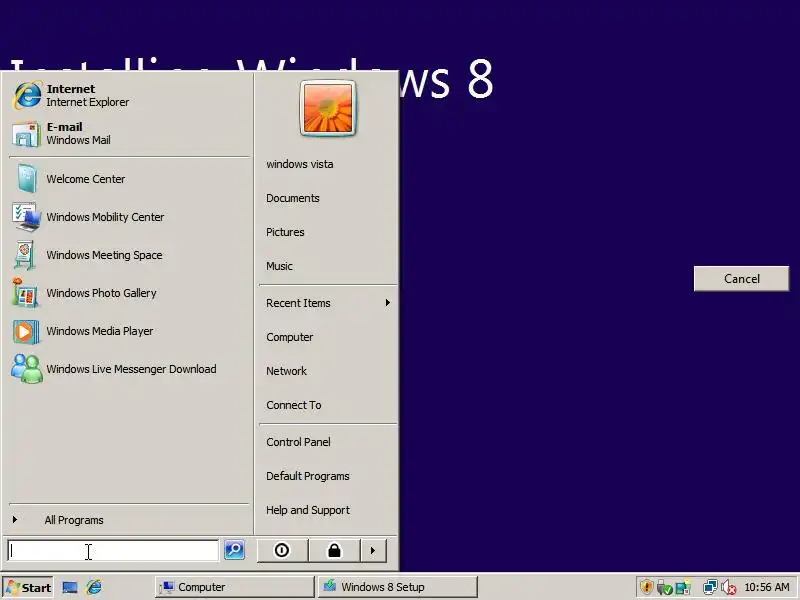Open Computer from Start menu

[289, 337]
